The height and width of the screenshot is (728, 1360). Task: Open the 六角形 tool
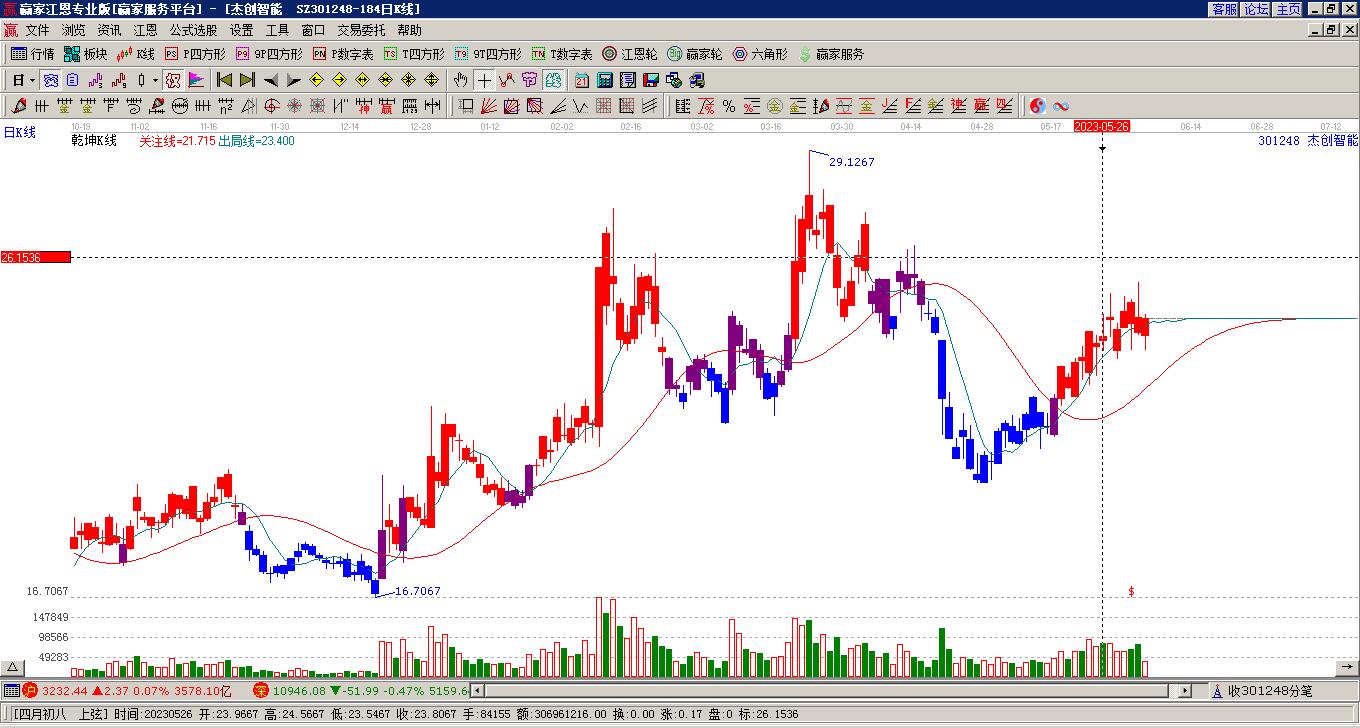pyautogui.click(x=760, y=54)
